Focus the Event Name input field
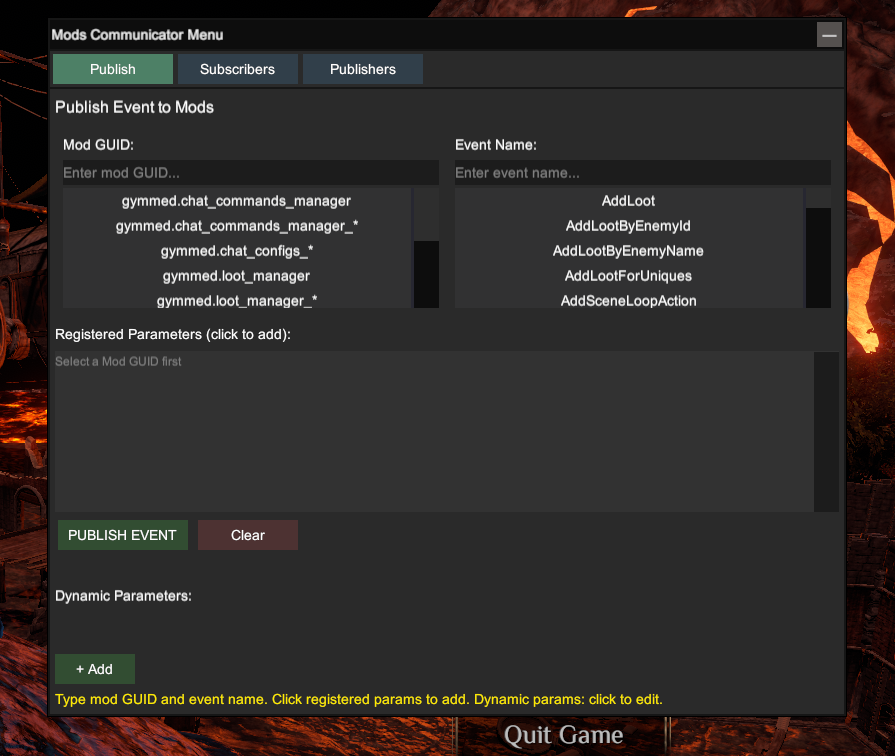The width and height of the screenshot is (895, 756). coord(643,172)
